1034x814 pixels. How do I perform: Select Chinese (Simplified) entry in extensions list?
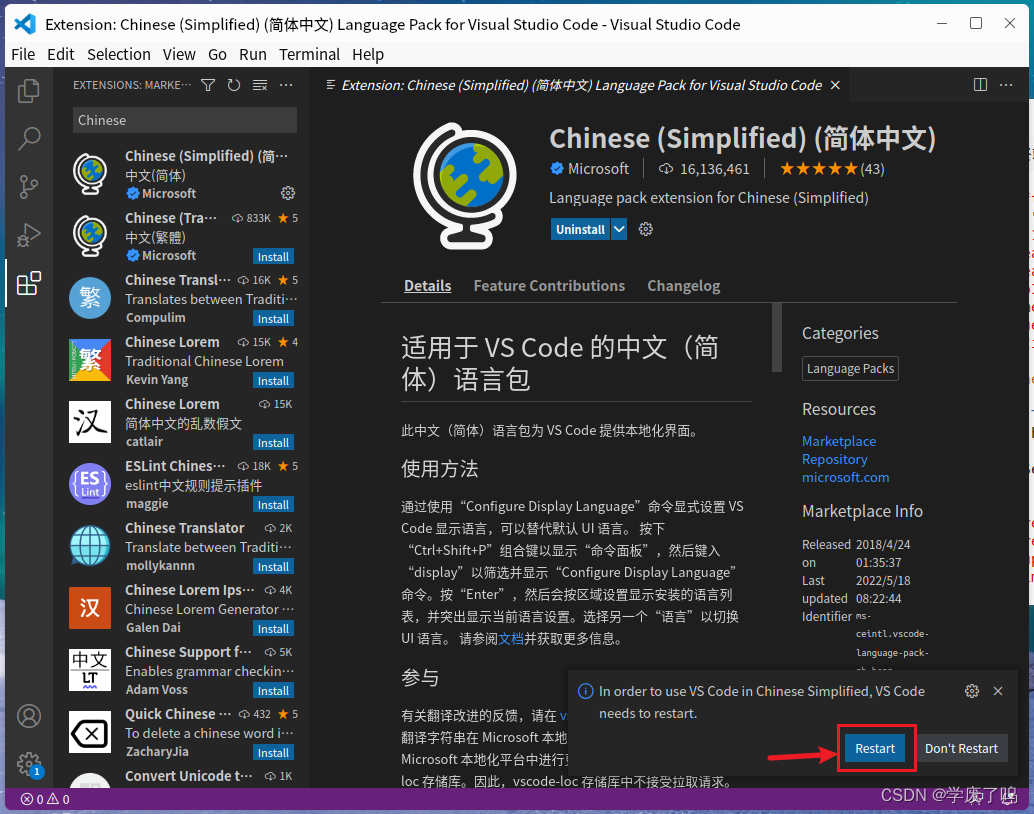[x=183, y=175]
